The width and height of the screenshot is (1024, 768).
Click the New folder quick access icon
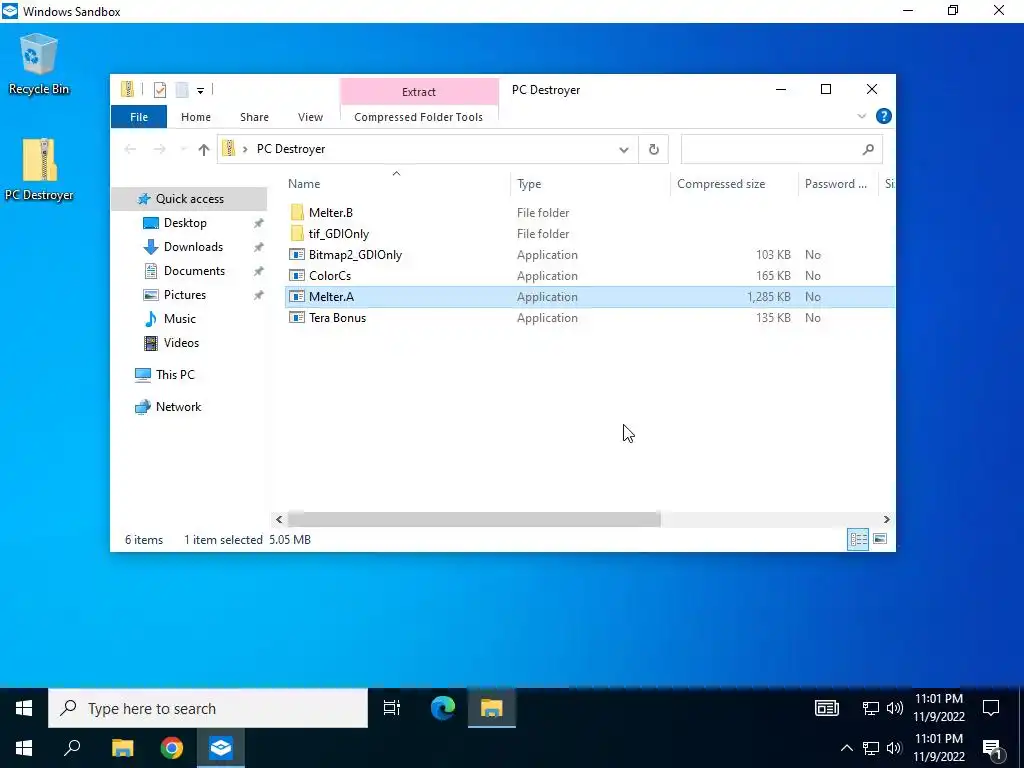pos(182,90)
